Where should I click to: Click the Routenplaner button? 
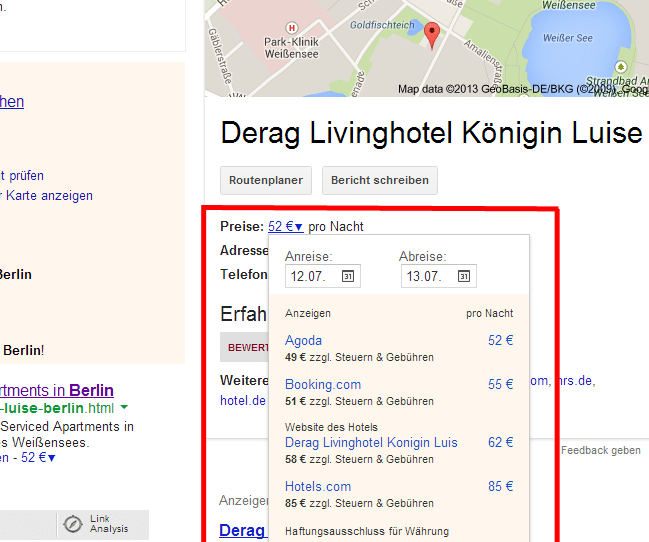coord(266,180)
